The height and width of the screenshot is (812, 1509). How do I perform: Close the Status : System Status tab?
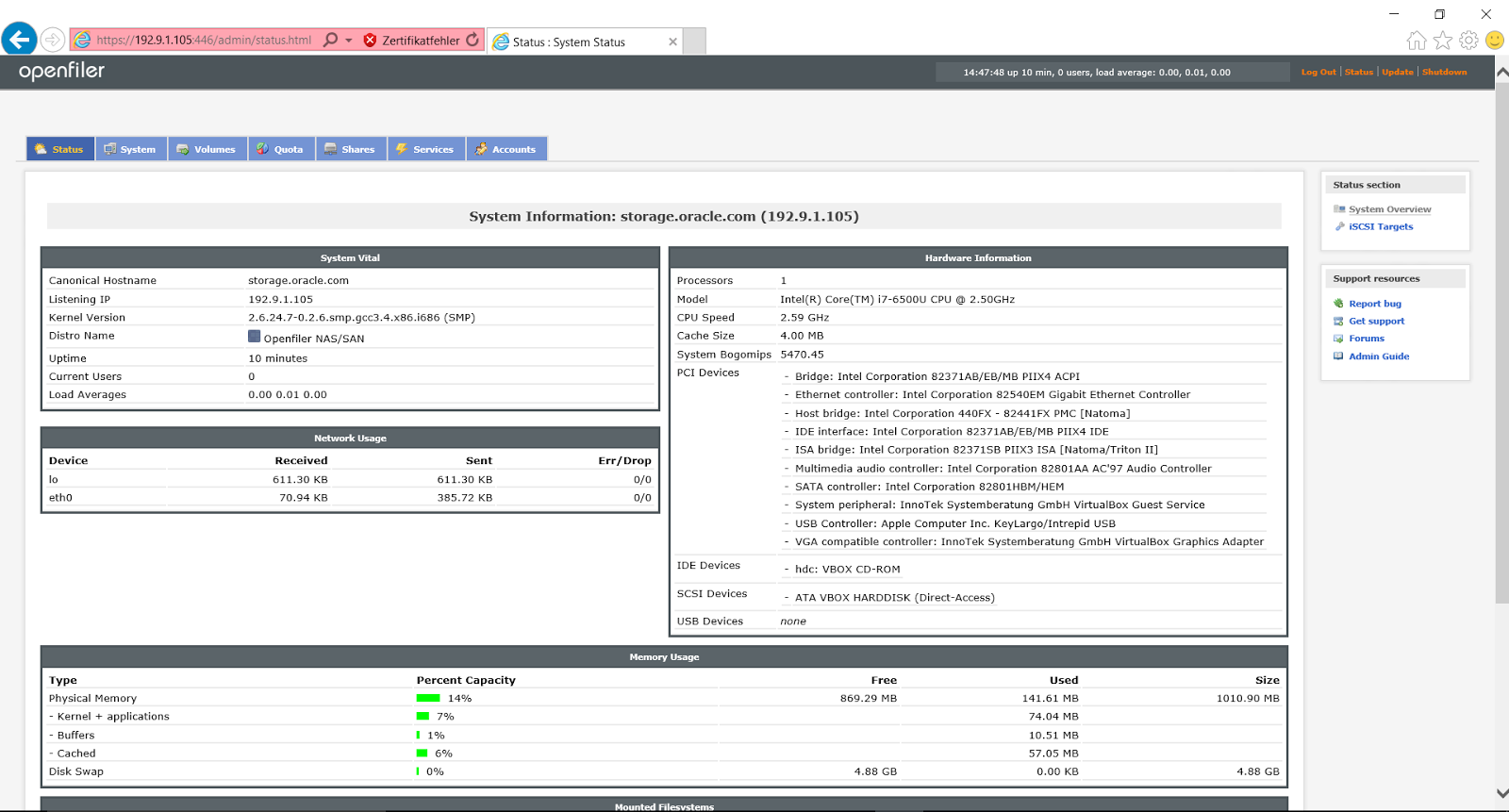(x=672, y=41)
